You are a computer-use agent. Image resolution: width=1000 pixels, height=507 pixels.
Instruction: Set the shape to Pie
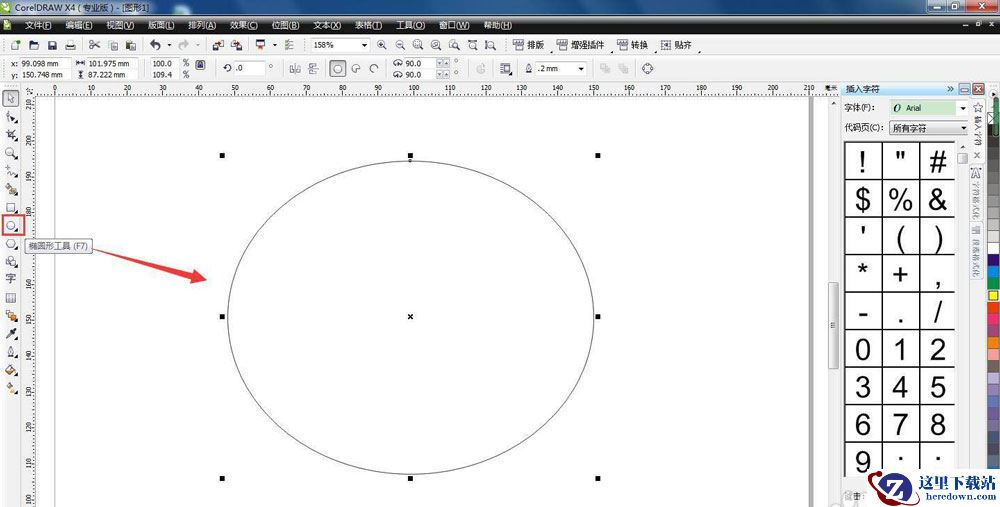pos(356,69)
